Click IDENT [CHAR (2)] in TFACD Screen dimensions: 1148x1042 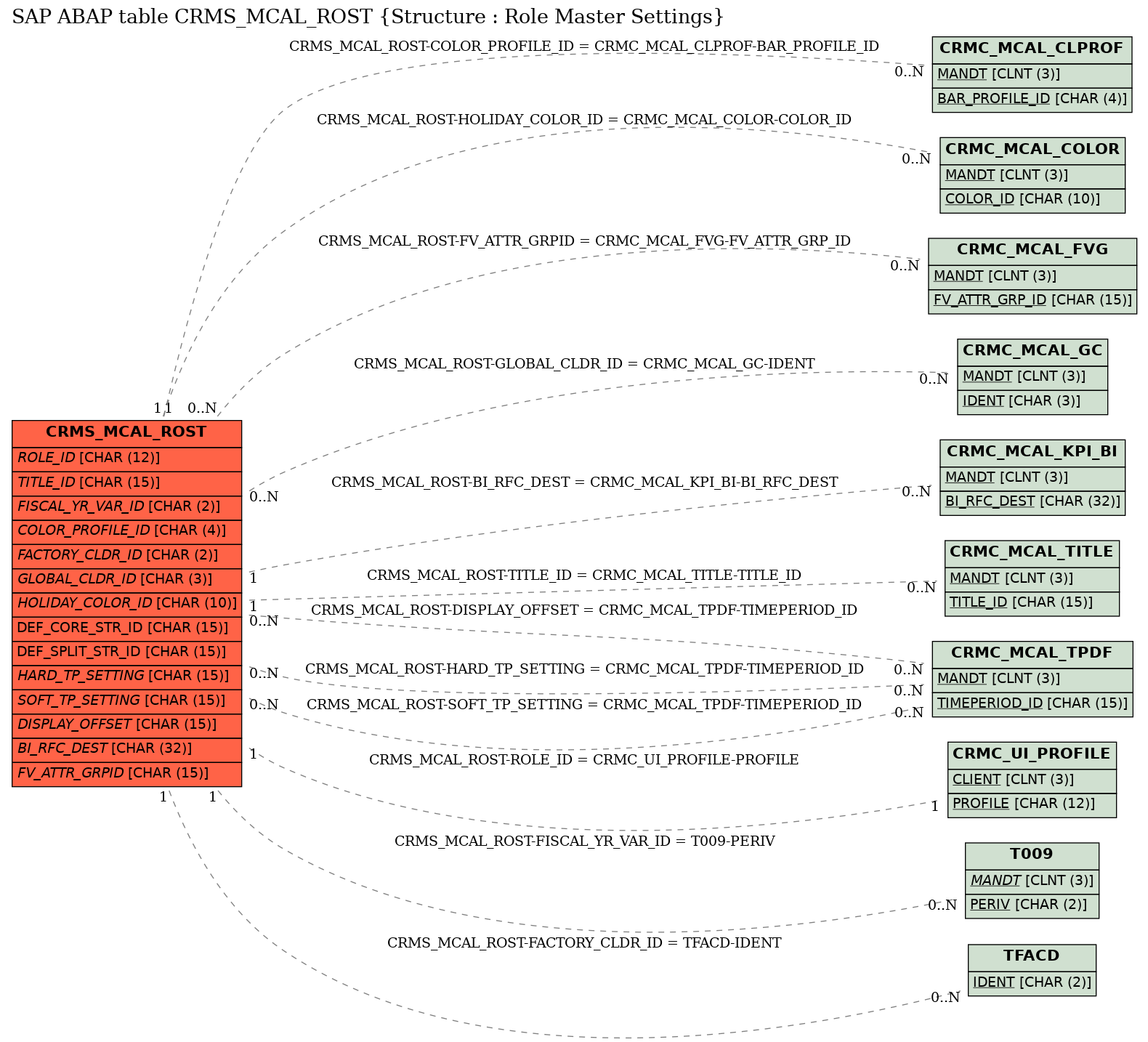1032,983
